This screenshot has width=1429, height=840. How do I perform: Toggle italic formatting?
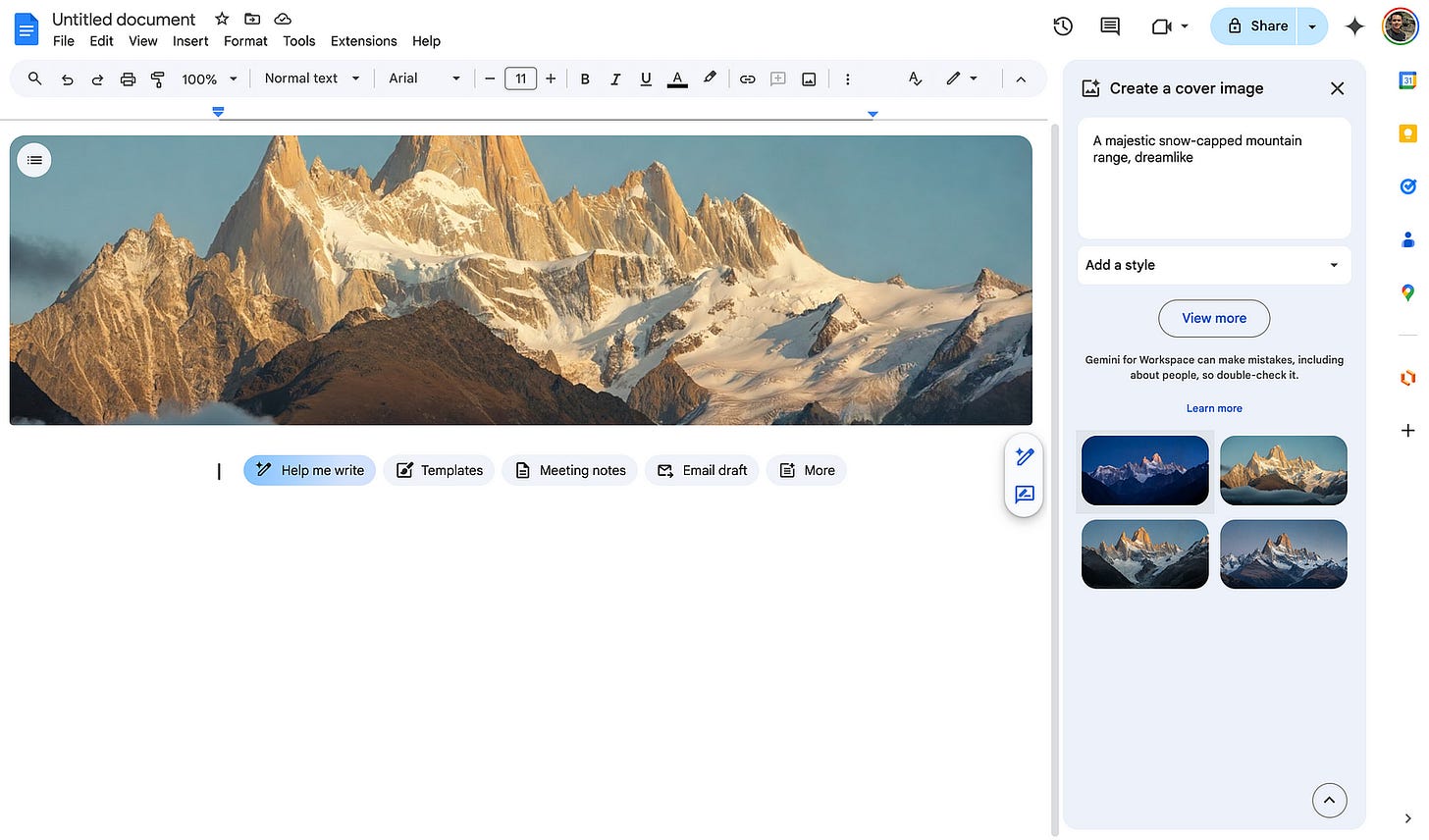pos(615,79)
